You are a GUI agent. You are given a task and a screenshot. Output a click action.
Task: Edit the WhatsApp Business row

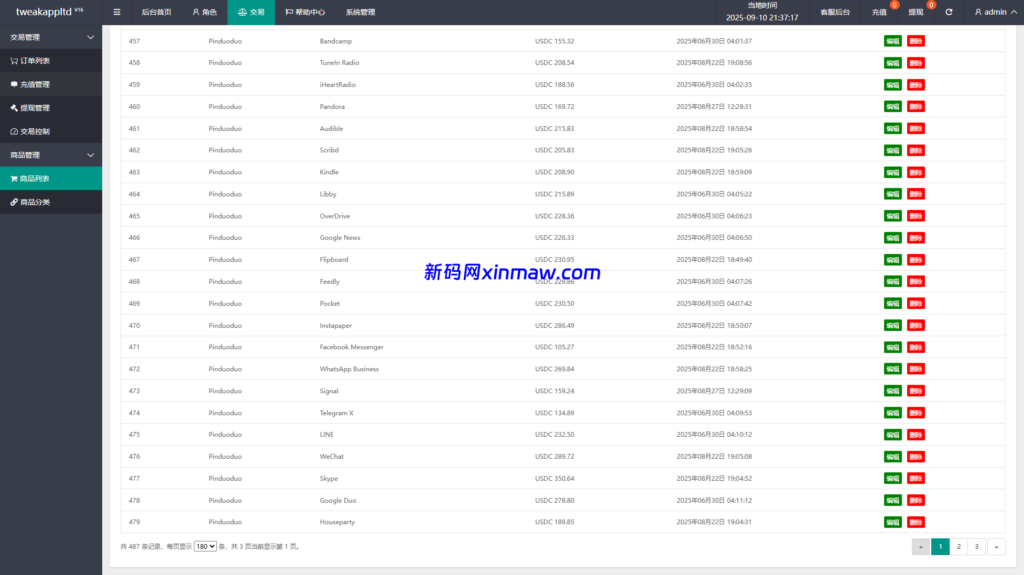(892, 369)
